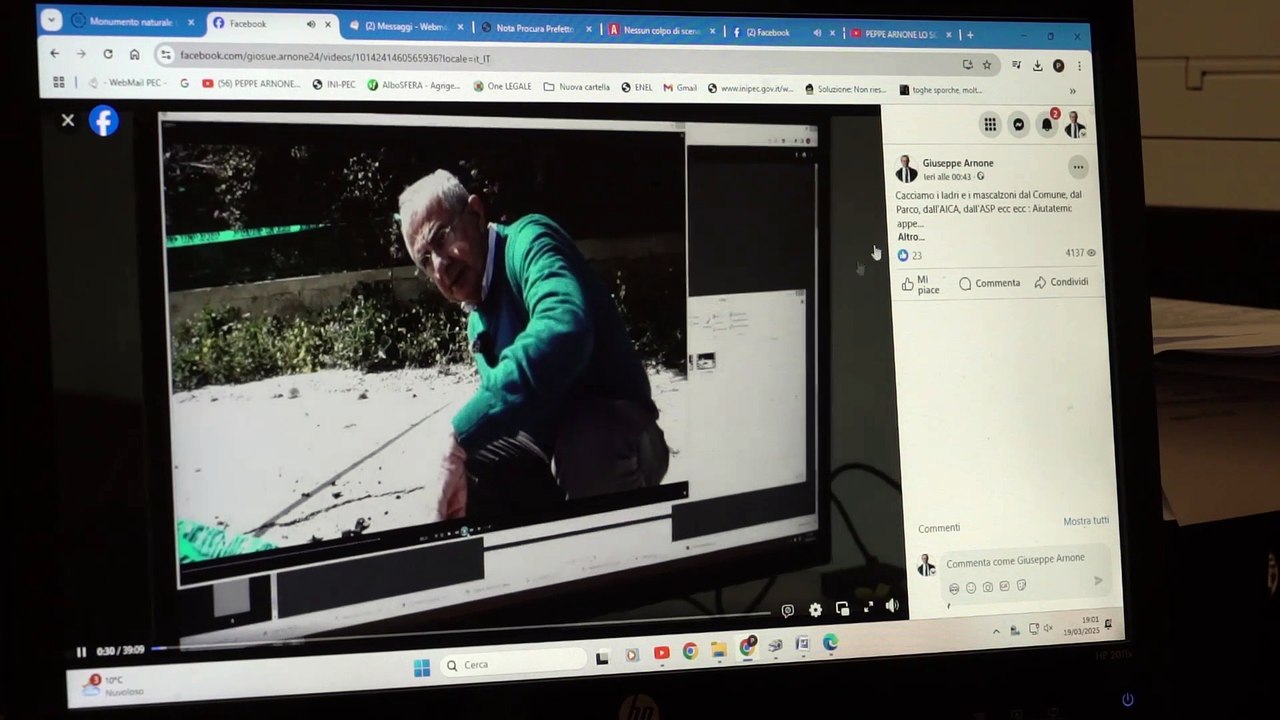The width and height of the screenshot is (1280, 720).
Task: Attach a photo to the comment
Action: (x=988, y=587)
